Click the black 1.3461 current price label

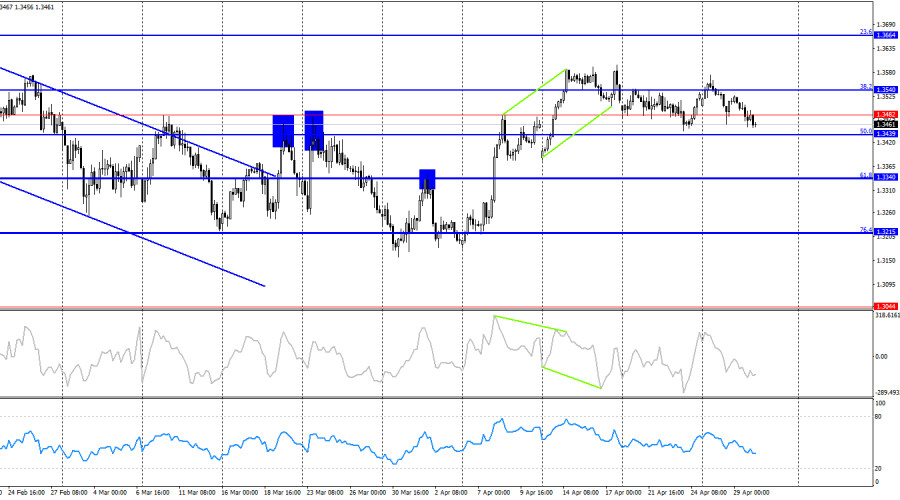886,125
